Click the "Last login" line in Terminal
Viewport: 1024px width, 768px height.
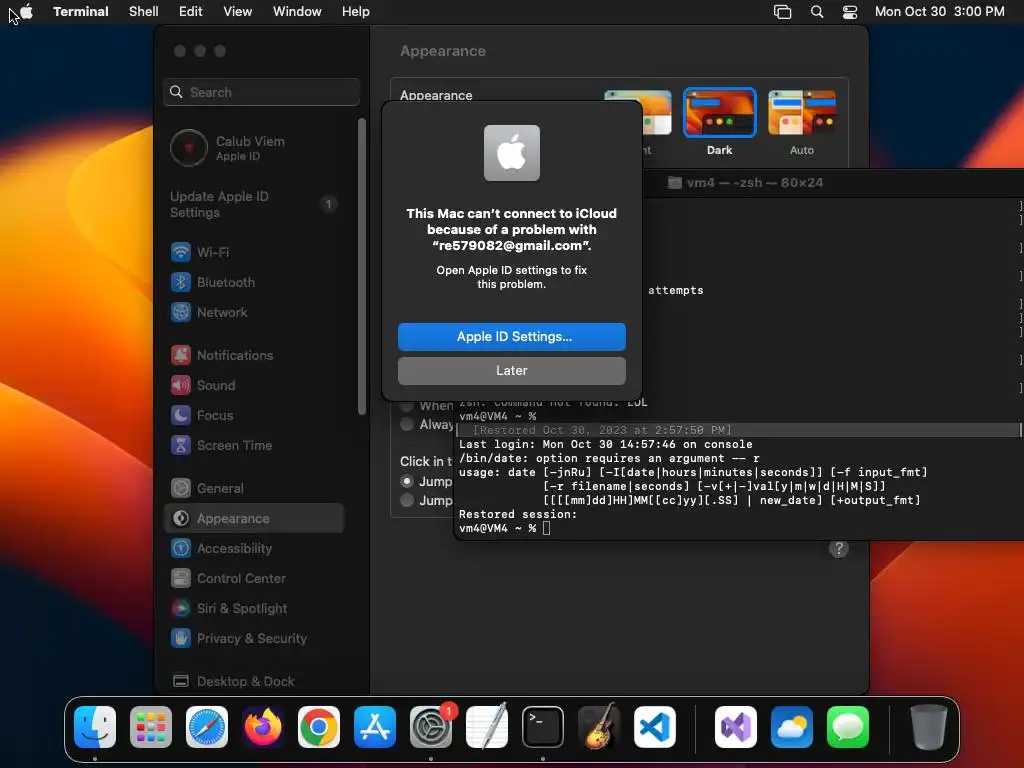[605, 444]
